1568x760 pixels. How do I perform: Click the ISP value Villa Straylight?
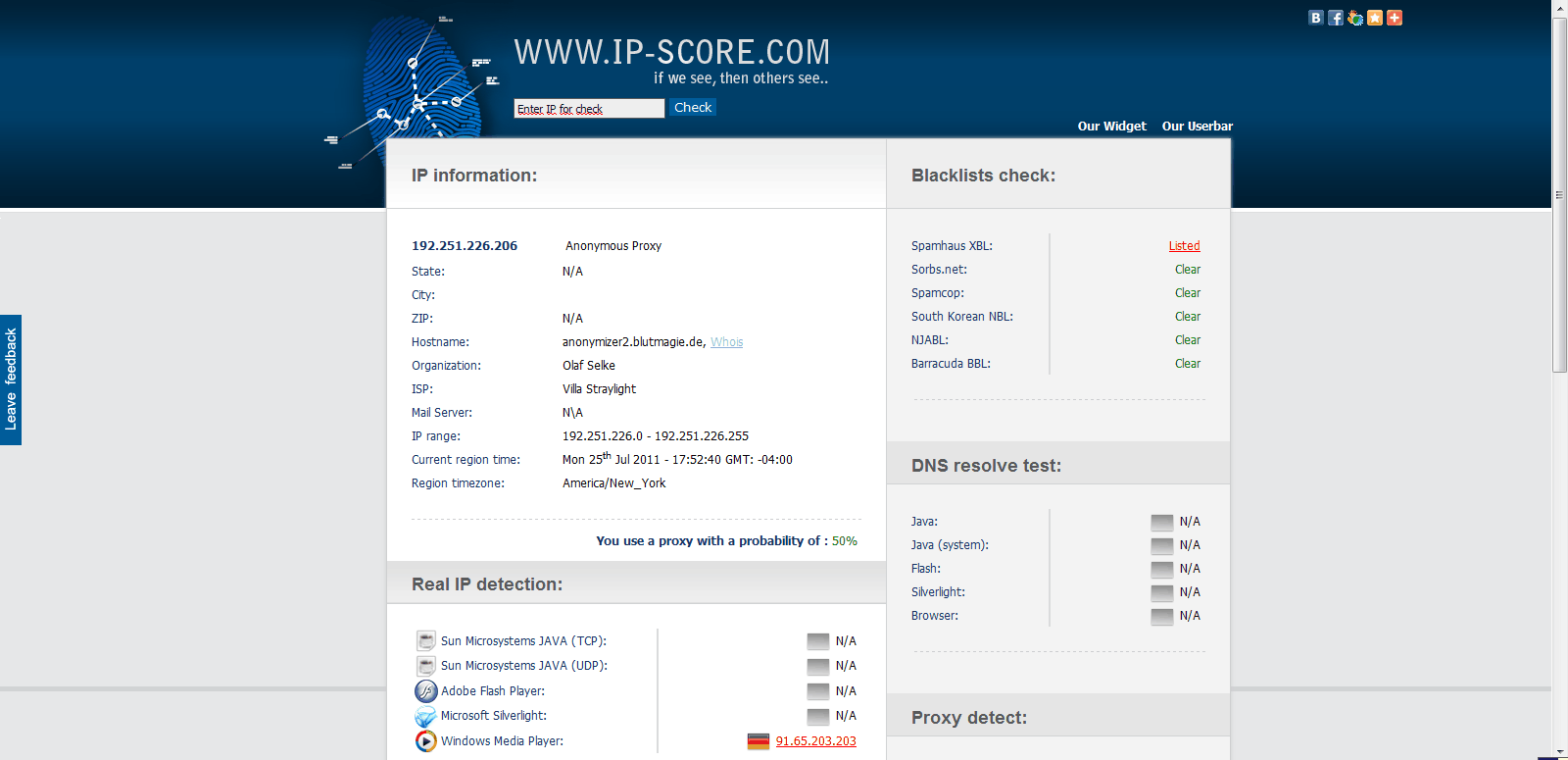pos(599,389)
